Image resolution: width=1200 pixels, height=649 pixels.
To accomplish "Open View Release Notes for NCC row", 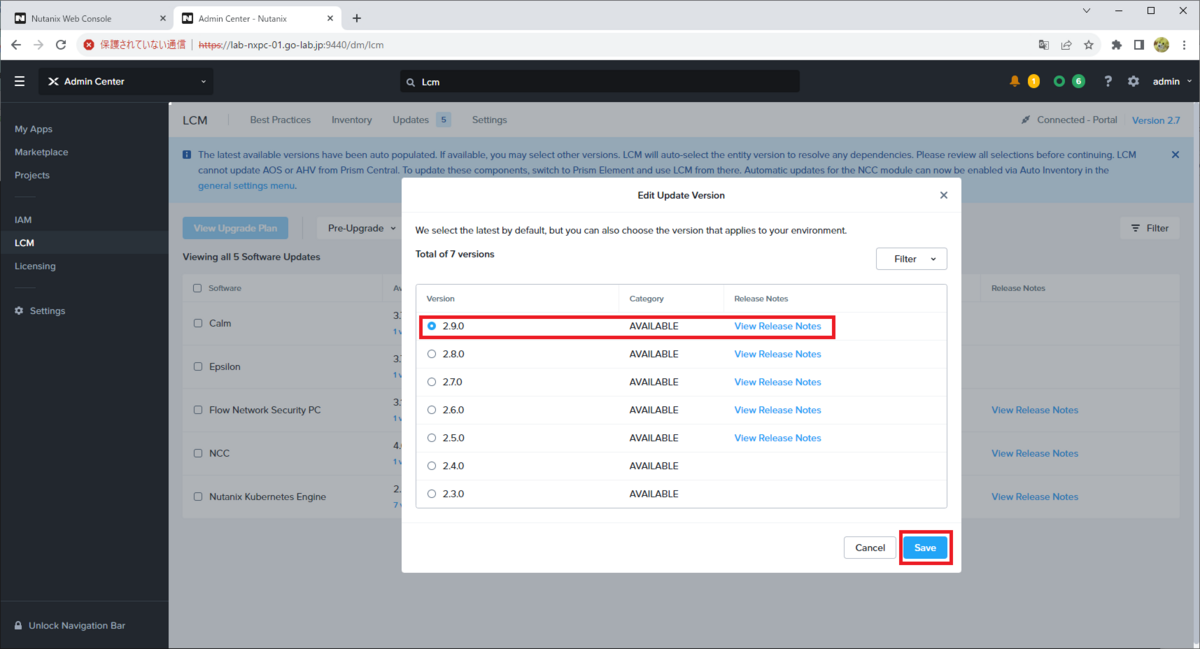I will click(1035, 453).
